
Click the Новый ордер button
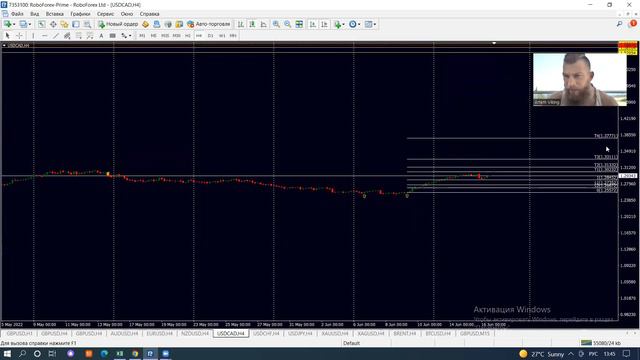(118, 24)
